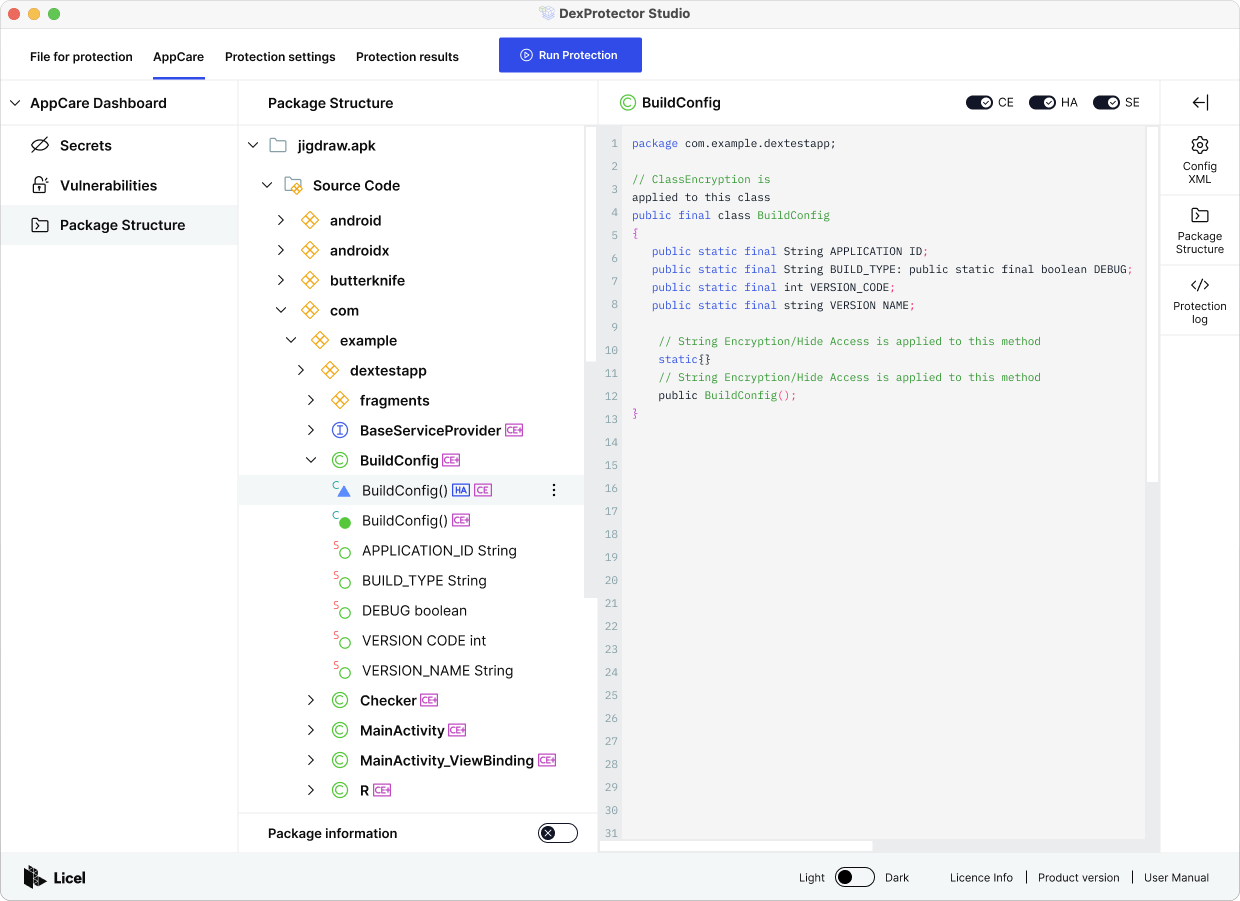Select Package Structure in left sidebar
Viewport: 1240px width, 901px height.
pos(119,225)
